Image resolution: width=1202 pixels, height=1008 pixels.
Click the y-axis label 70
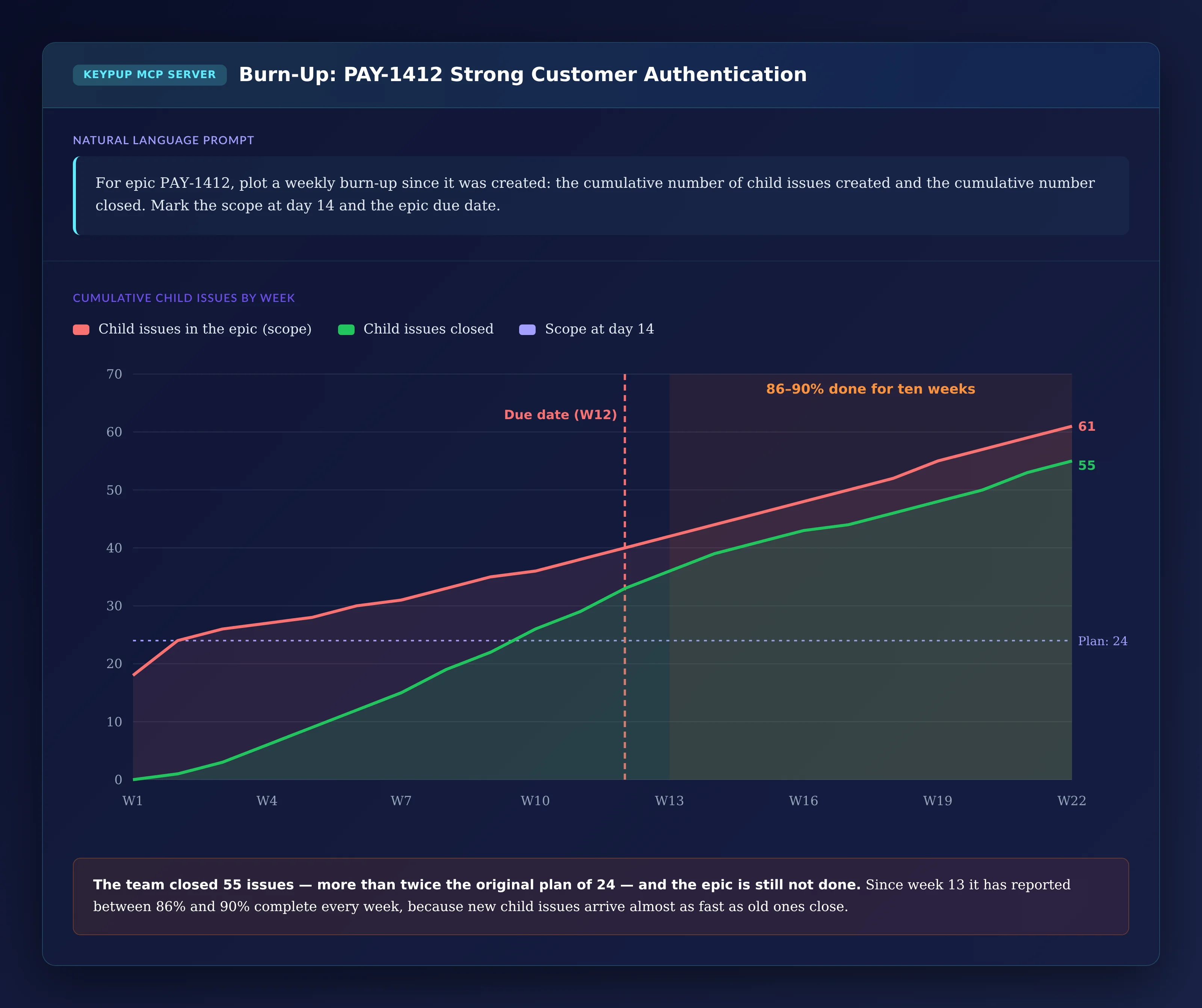pyautogui.click(x=114, y=374)
